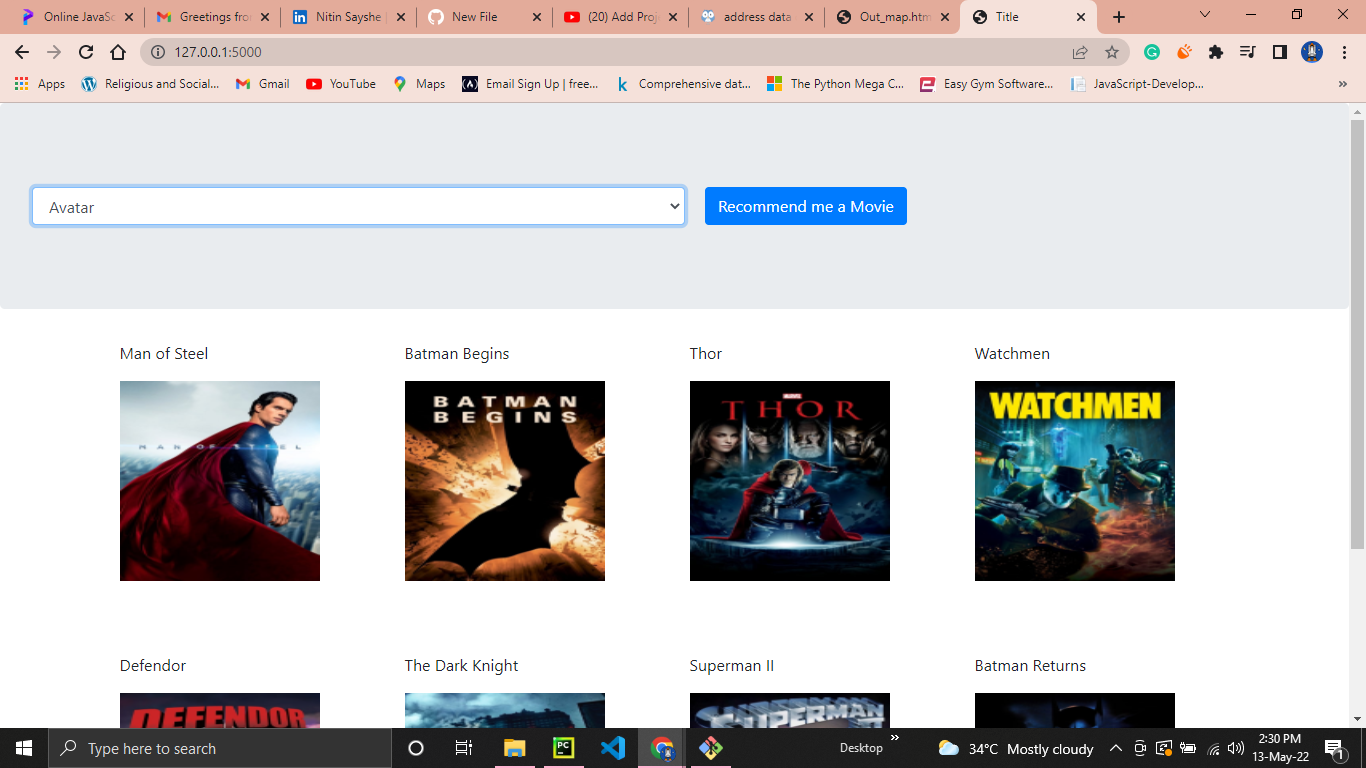This screenshot has height=768, width=1366.
Task: Open the Extensions puzzle icon
Action: 1216,52
